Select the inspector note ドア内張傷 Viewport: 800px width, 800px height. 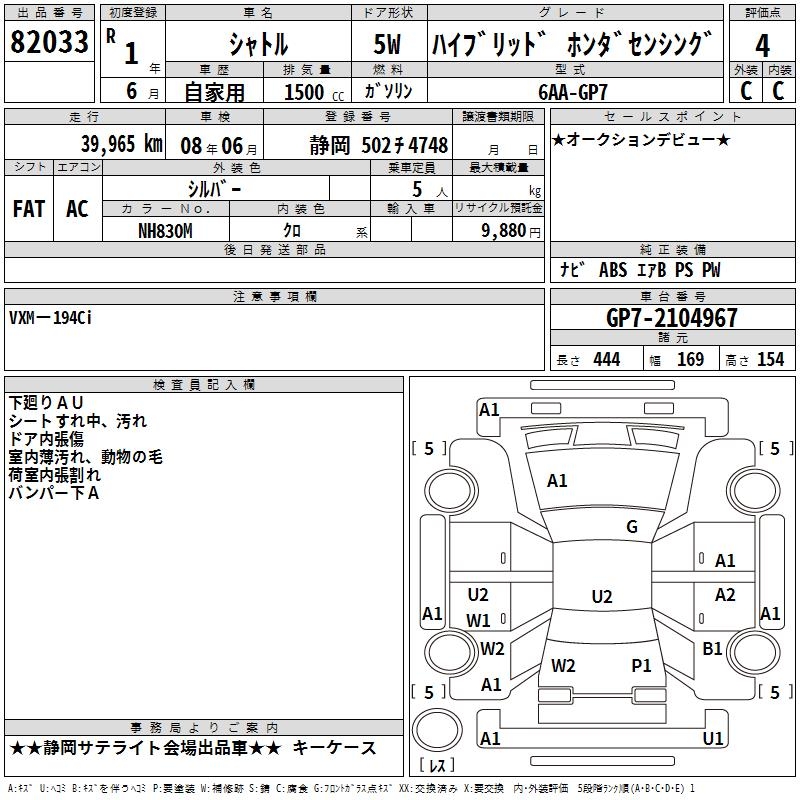point(46,439)
